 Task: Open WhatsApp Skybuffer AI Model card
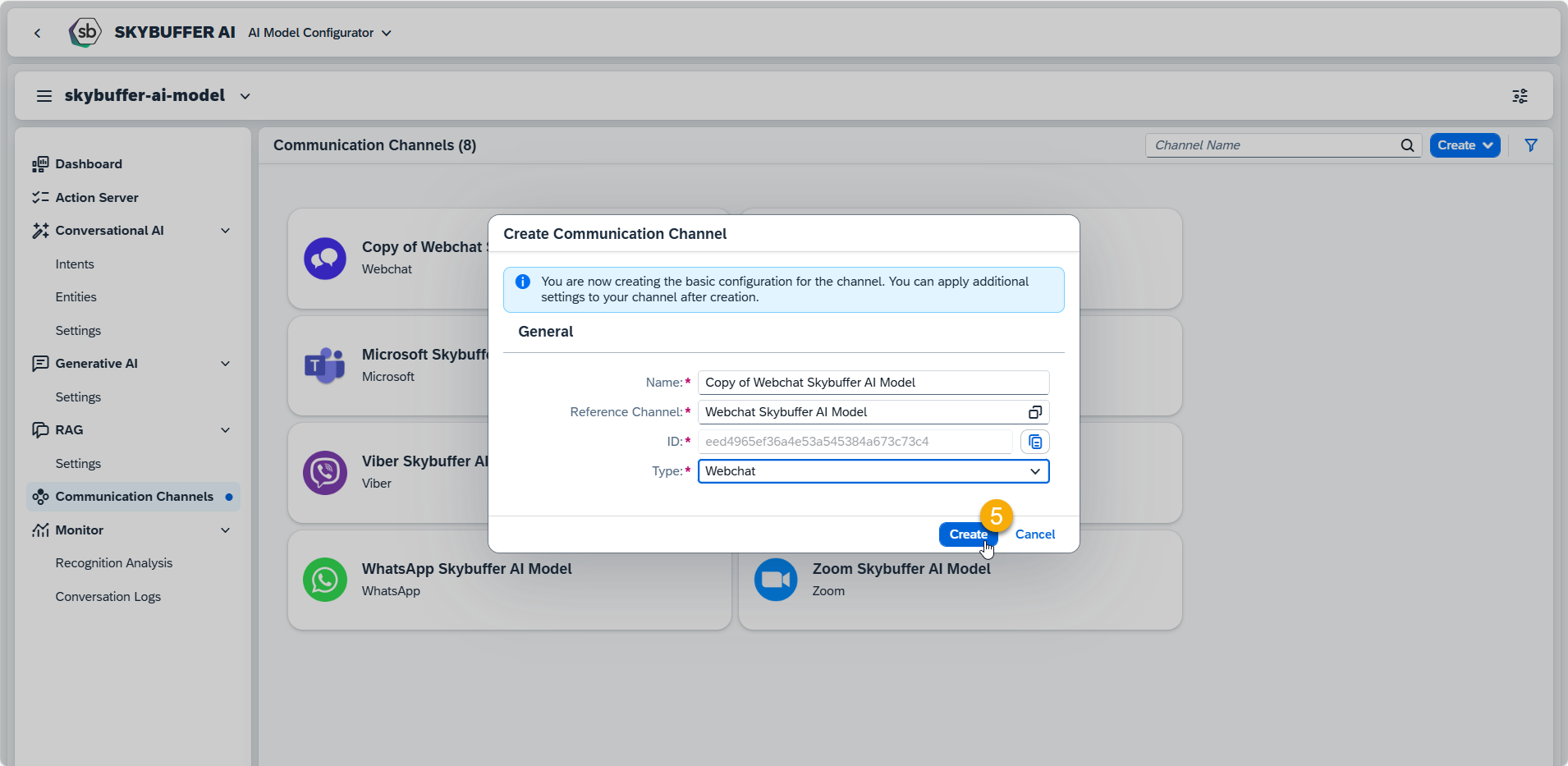509,580
